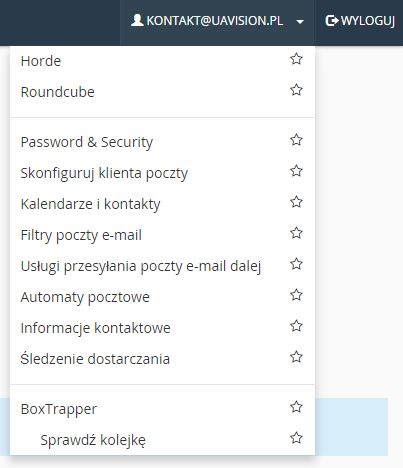Toggle star beside Skonfiguruj klienta poczty
Viewport: 403px width, 468px height.
click(296, 171)
